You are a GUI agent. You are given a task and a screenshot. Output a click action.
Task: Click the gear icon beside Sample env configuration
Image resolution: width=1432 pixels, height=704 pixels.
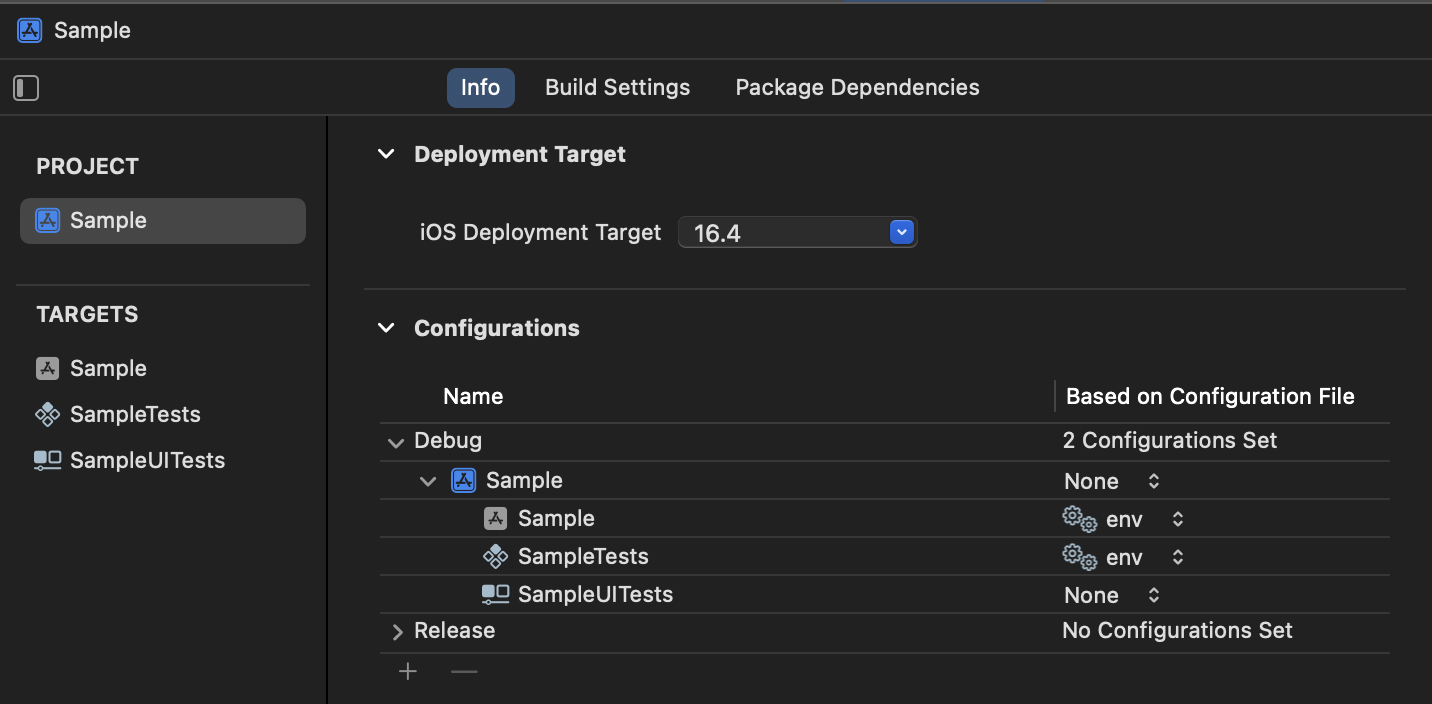[x=1078, y=518]
